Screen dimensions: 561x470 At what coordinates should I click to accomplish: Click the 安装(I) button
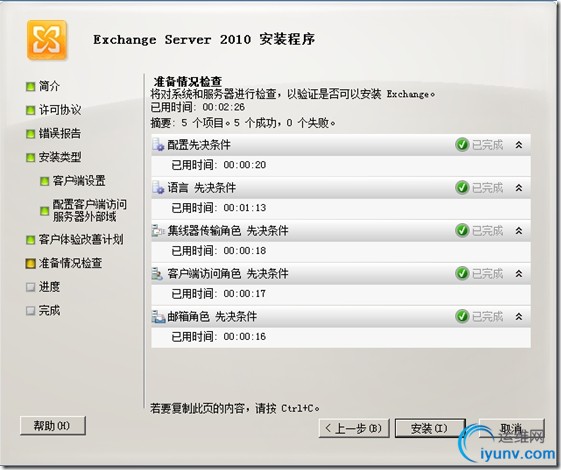430,428
